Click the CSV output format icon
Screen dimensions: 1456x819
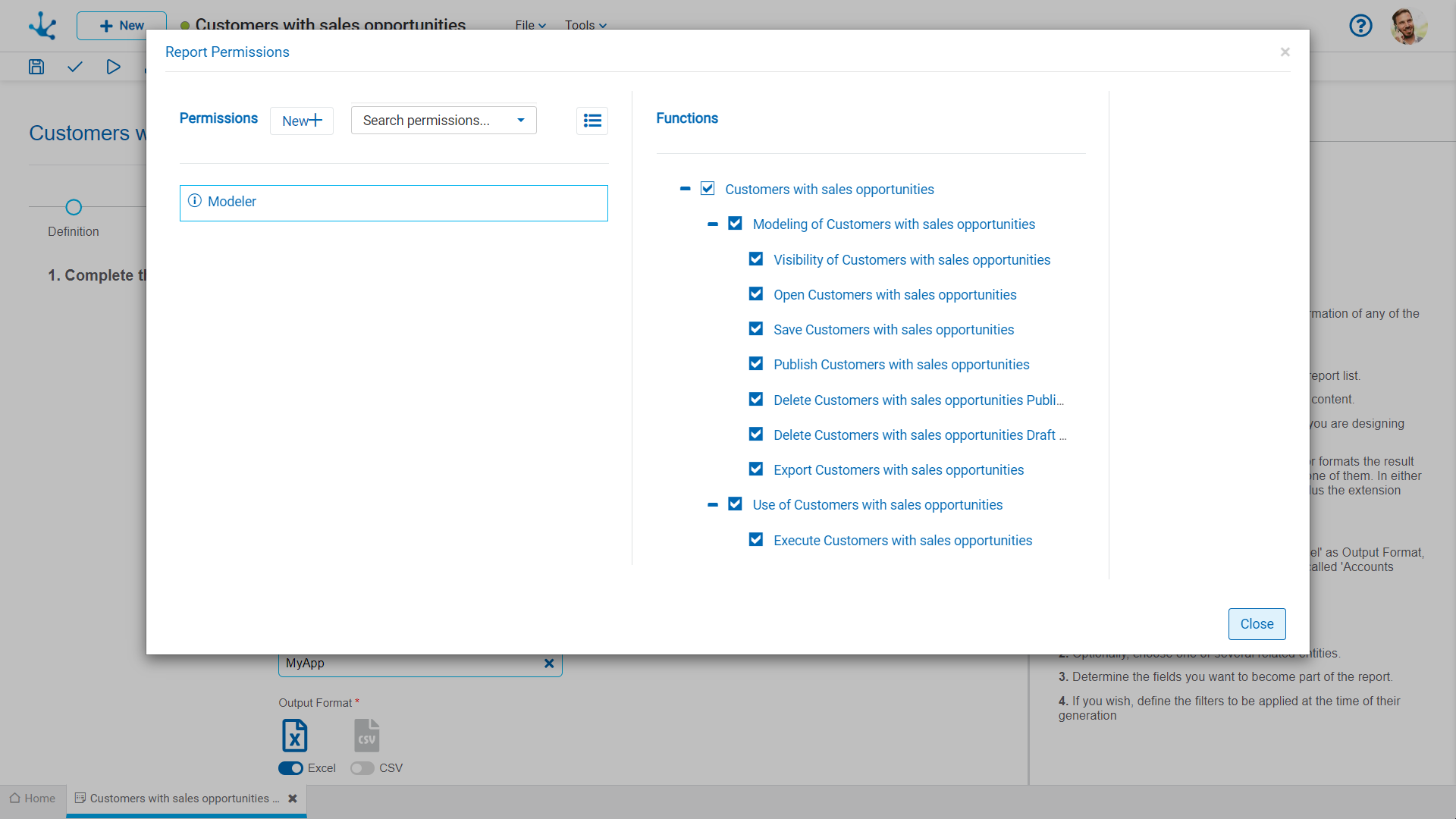coord(366,735)
